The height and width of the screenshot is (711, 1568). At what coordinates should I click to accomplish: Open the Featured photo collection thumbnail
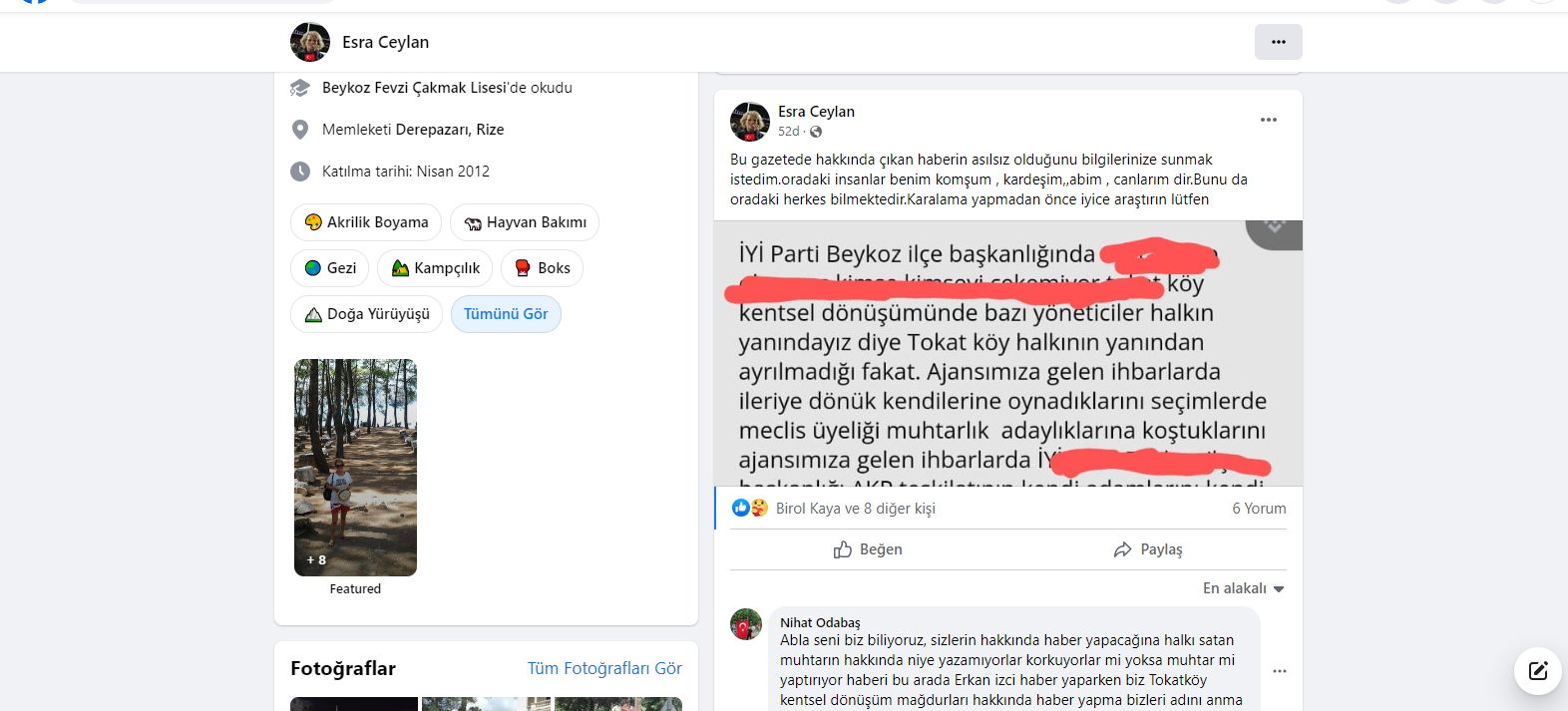(x=355, y=468)
